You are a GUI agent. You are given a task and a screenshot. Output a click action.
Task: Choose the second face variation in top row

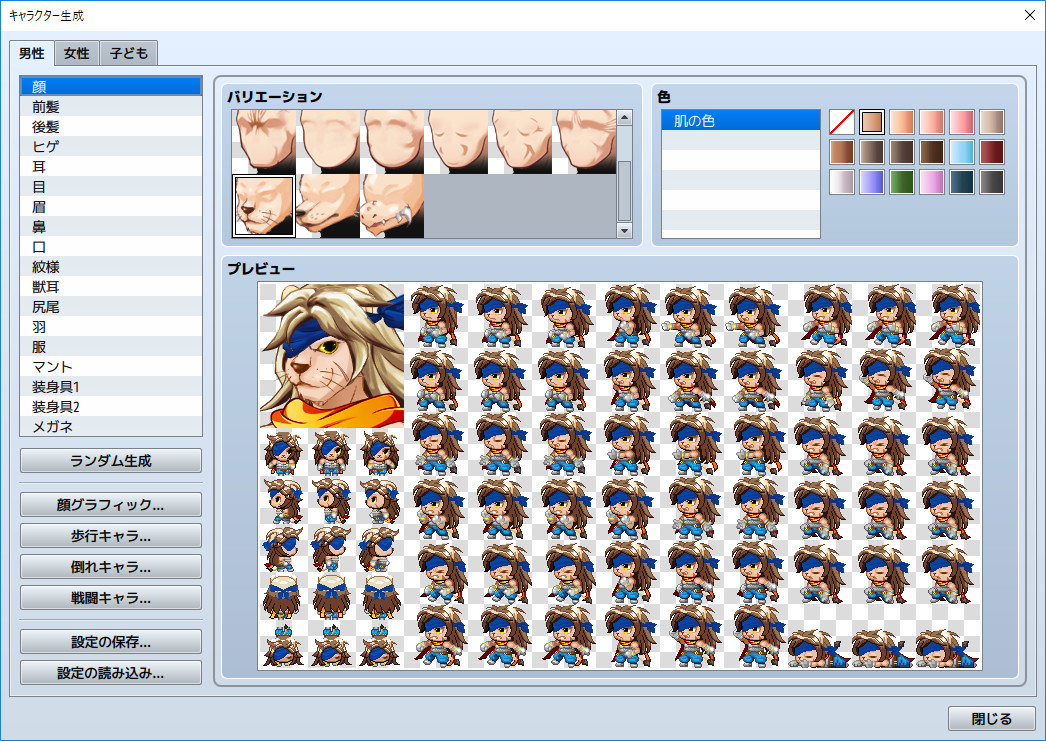point(328,140)
